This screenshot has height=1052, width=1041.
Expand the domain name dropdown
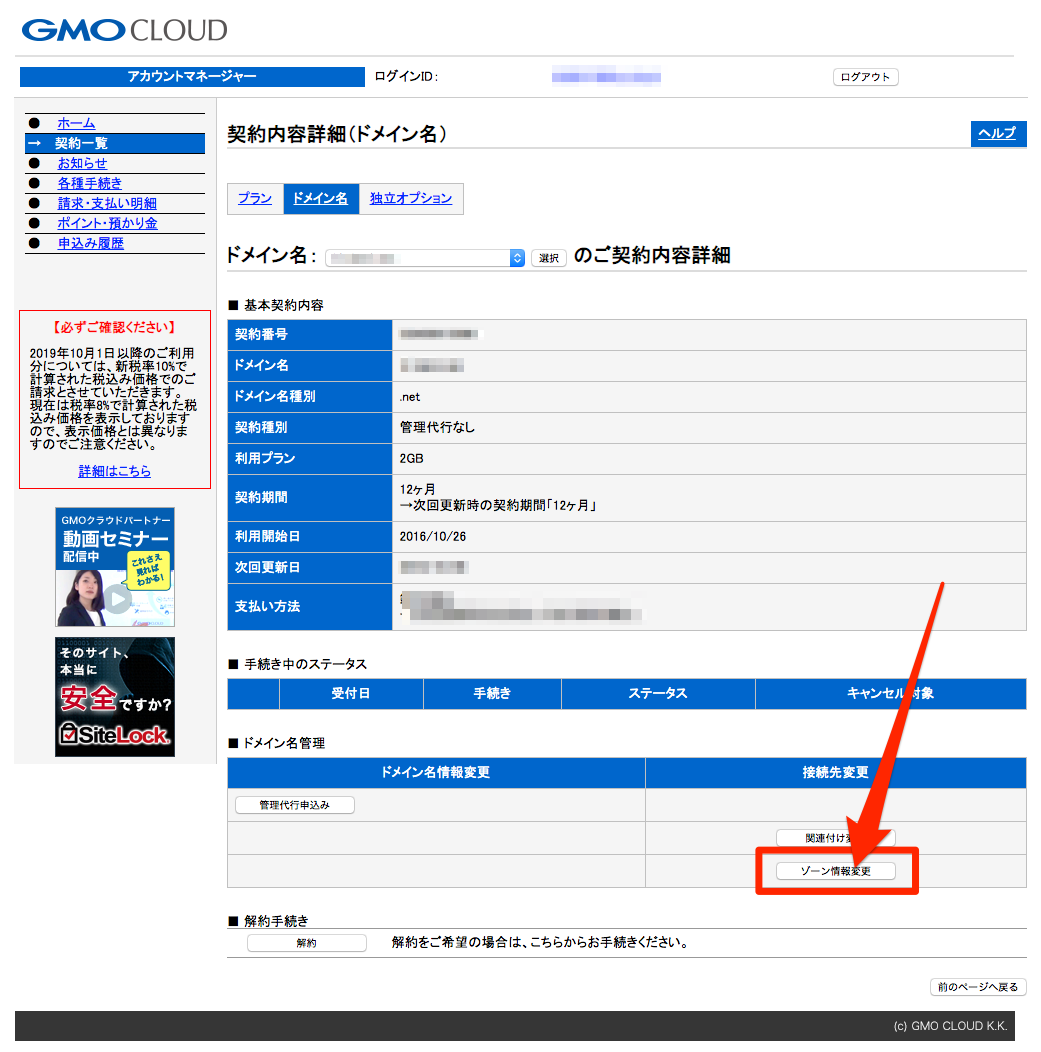[x=425, y=258]
